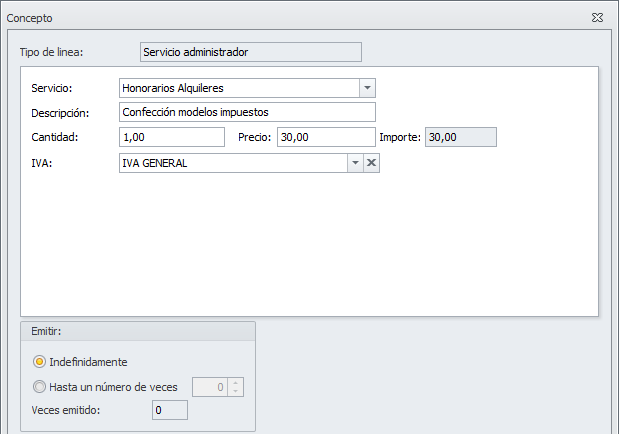
Task: Select the Indefinidamente radio option
Action: click(x=40, y=362)
